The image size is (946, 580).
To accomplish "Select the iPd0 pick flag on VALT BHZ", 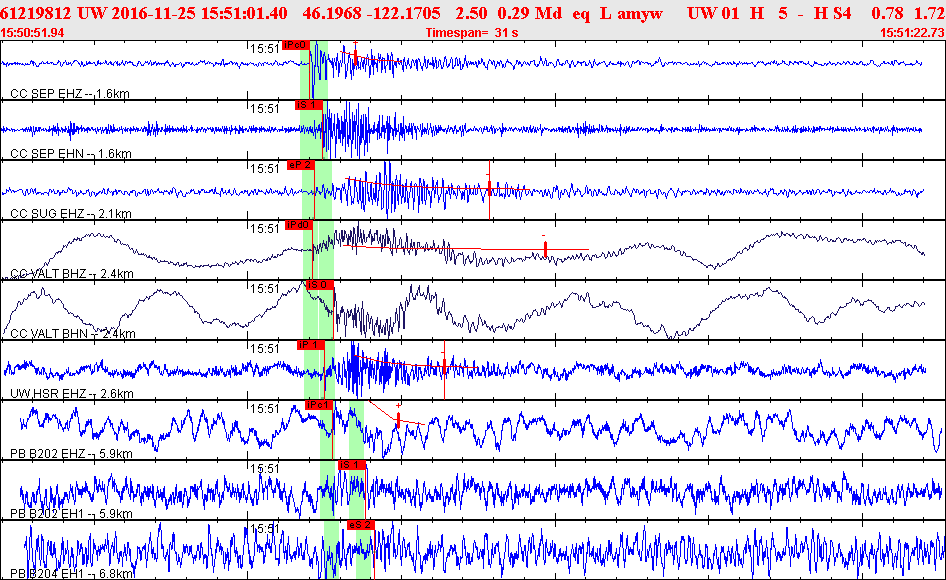I will coord(297,225).
